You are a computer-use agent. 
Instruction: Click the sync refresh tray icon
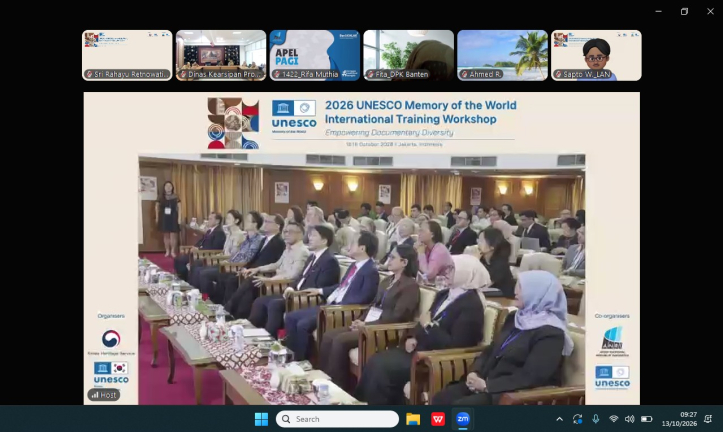click(577, 419)
